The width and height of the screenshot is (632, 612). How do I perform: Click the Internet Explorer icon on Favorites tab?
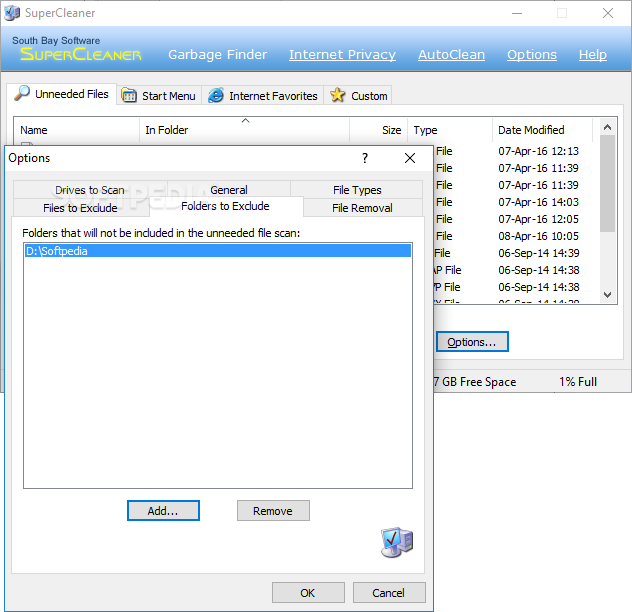point(216,96)
